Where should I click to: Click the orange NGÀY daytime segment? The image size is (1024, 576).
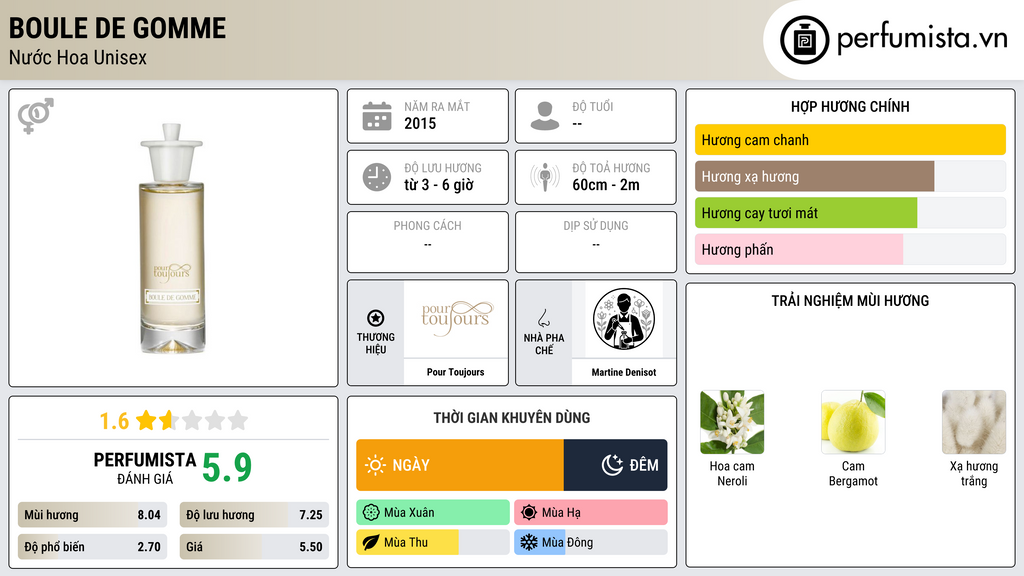click(x=460, y=465)
